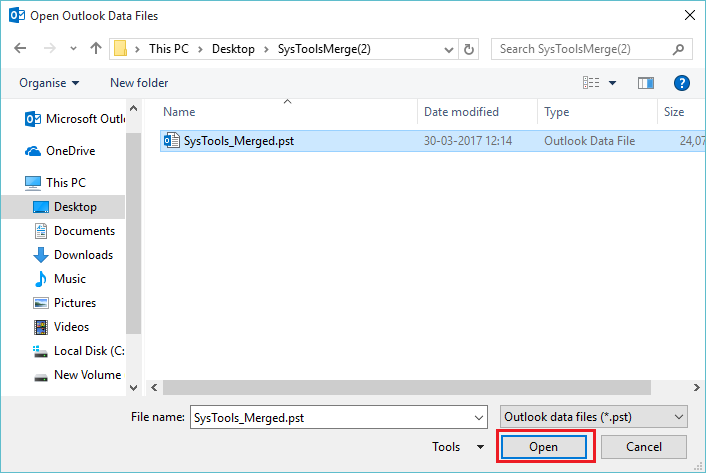This screenshot has width=706, height=473.
Task: Click the horizontal scrollbar left arrow
Action: click(x=154, y=387)
